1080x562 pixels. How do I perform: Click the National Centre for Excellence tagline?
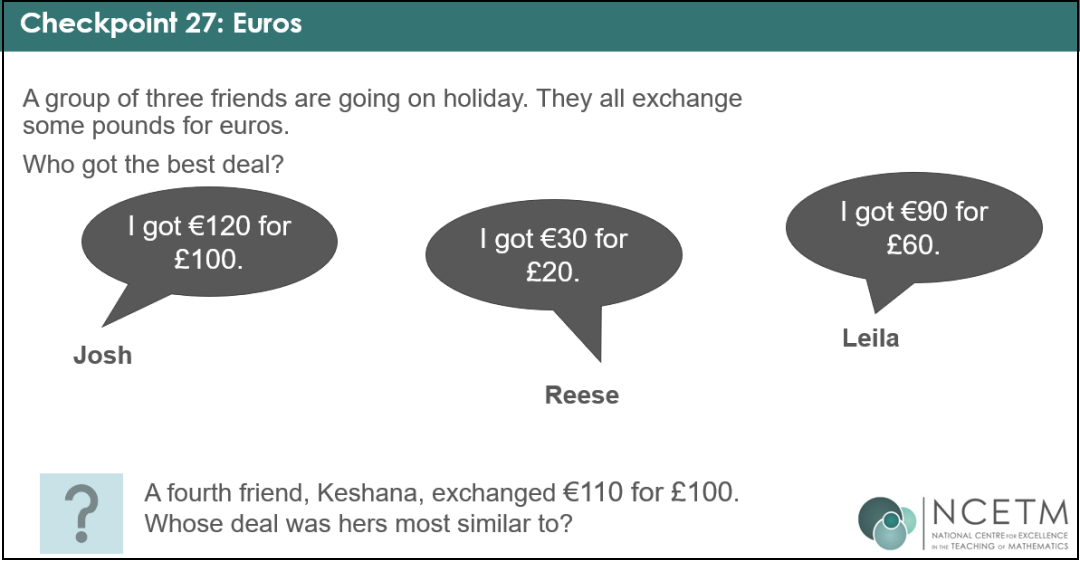pyautogui.click(x=999, y=541)
